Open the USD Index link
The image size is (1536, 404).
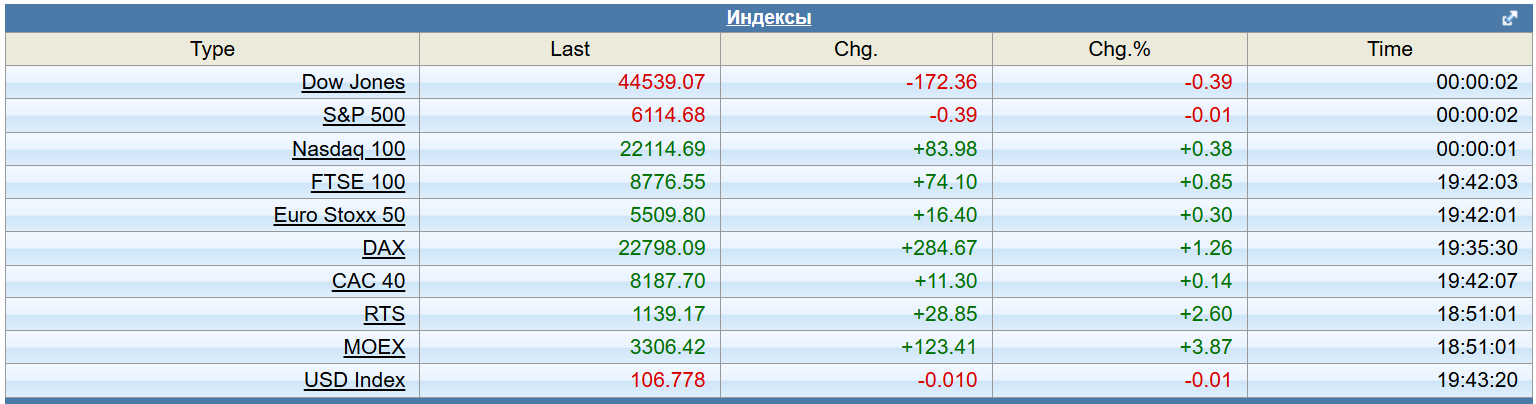tap(355, 380)
